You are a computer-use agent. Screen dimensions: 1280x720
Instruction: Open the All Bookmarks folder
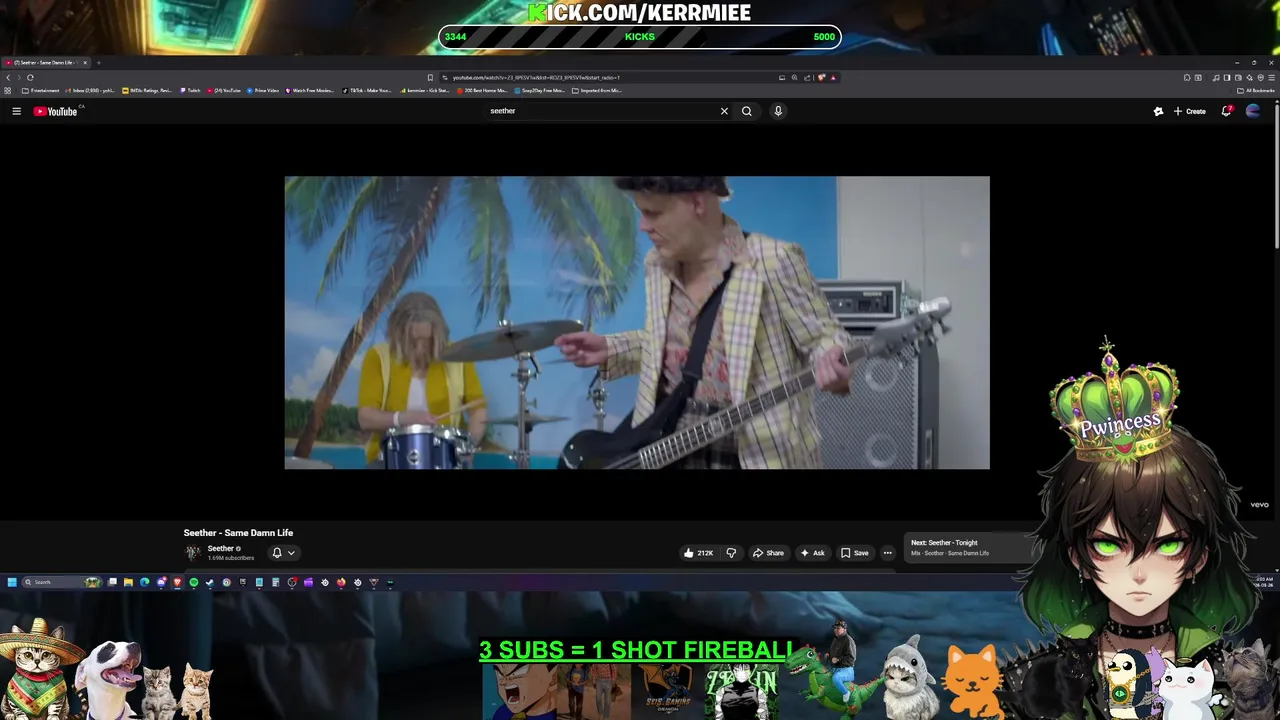1255,90
